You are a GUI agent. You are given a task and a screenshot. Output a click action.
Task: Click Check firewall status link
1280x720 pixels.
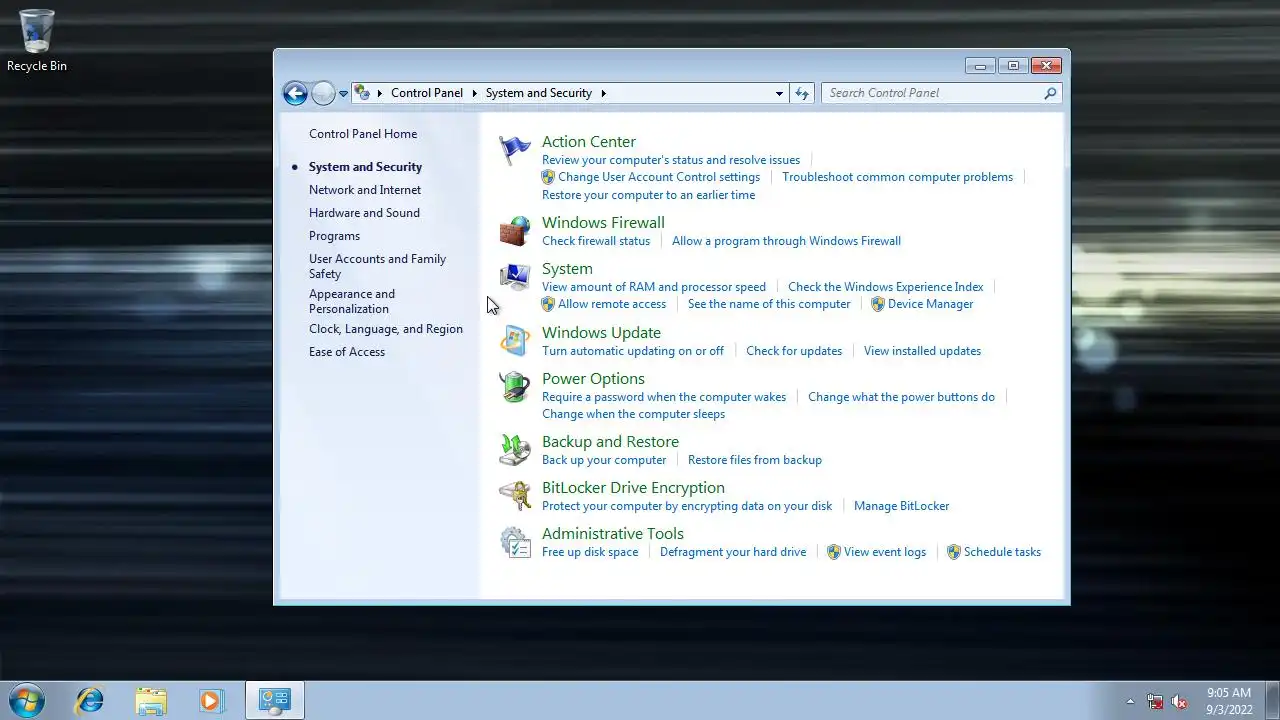(x=596, y=241)
